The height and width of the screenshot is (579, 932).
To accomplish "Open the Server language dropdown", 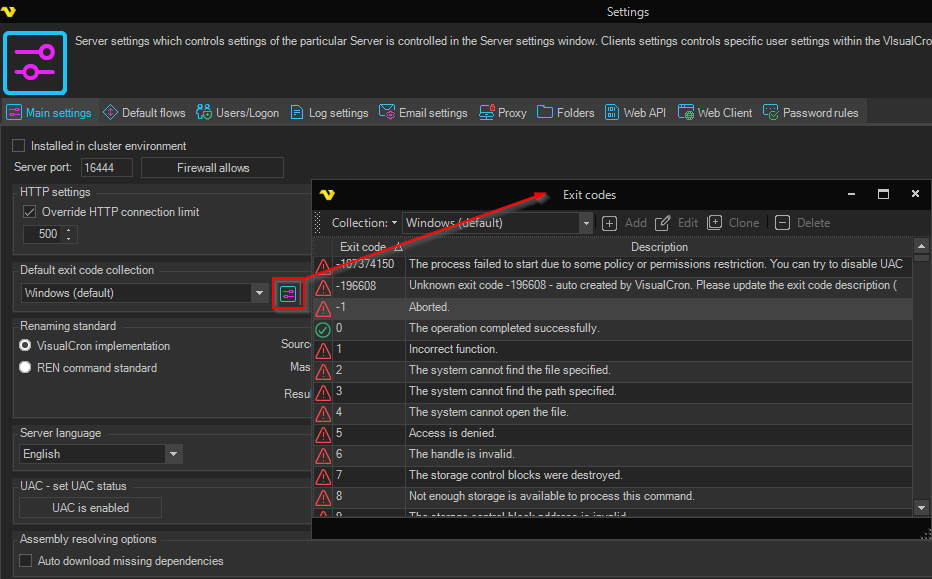I will pyautogui.click(x=174, y=454).
